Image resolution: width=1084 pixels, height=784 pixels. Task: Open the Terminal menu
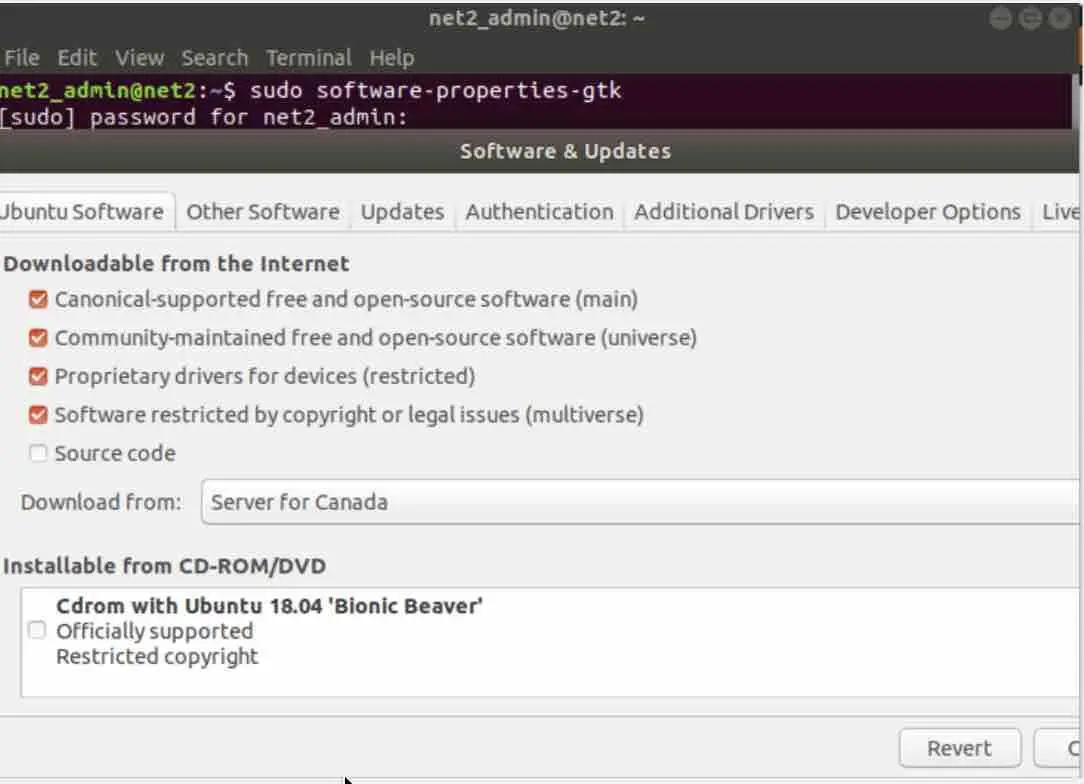click(309, 58)
